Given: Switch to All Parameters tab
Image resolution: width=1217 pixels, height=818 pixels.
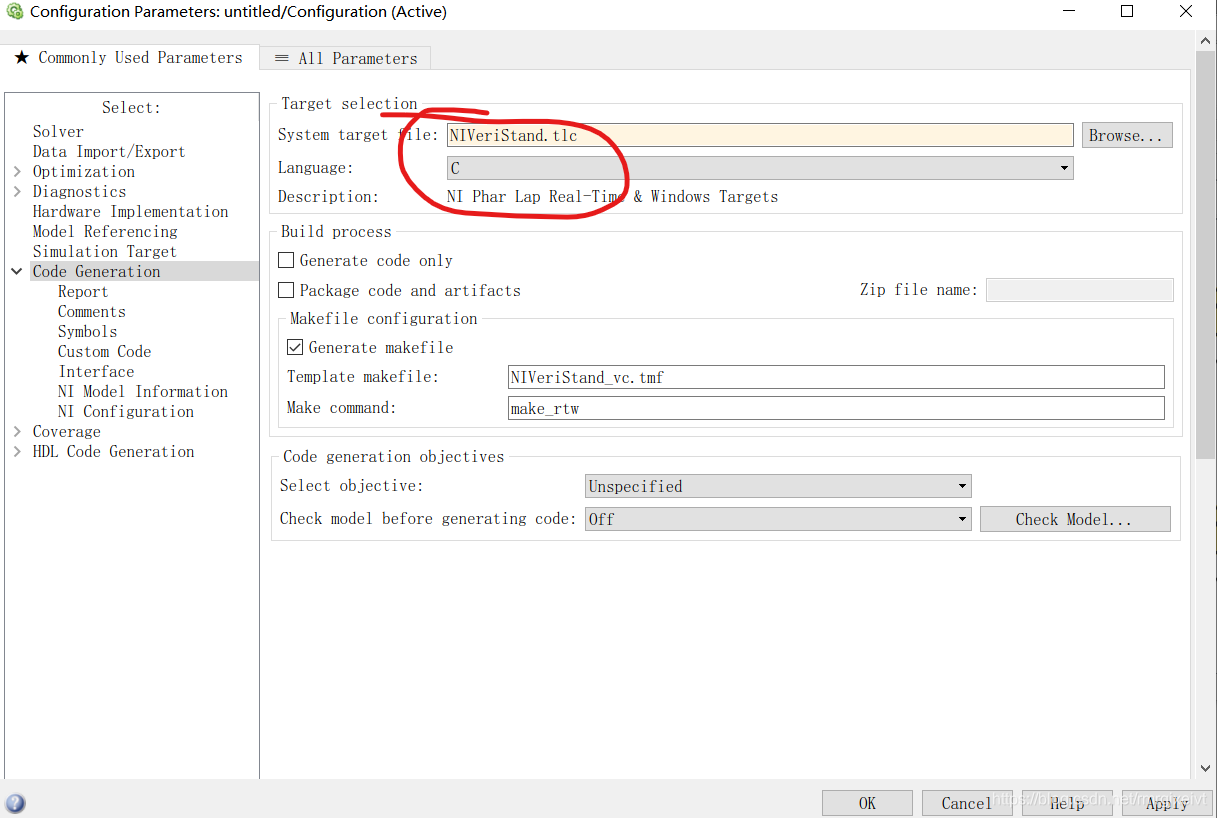Looking at the screenshot, I should (346, 58).
